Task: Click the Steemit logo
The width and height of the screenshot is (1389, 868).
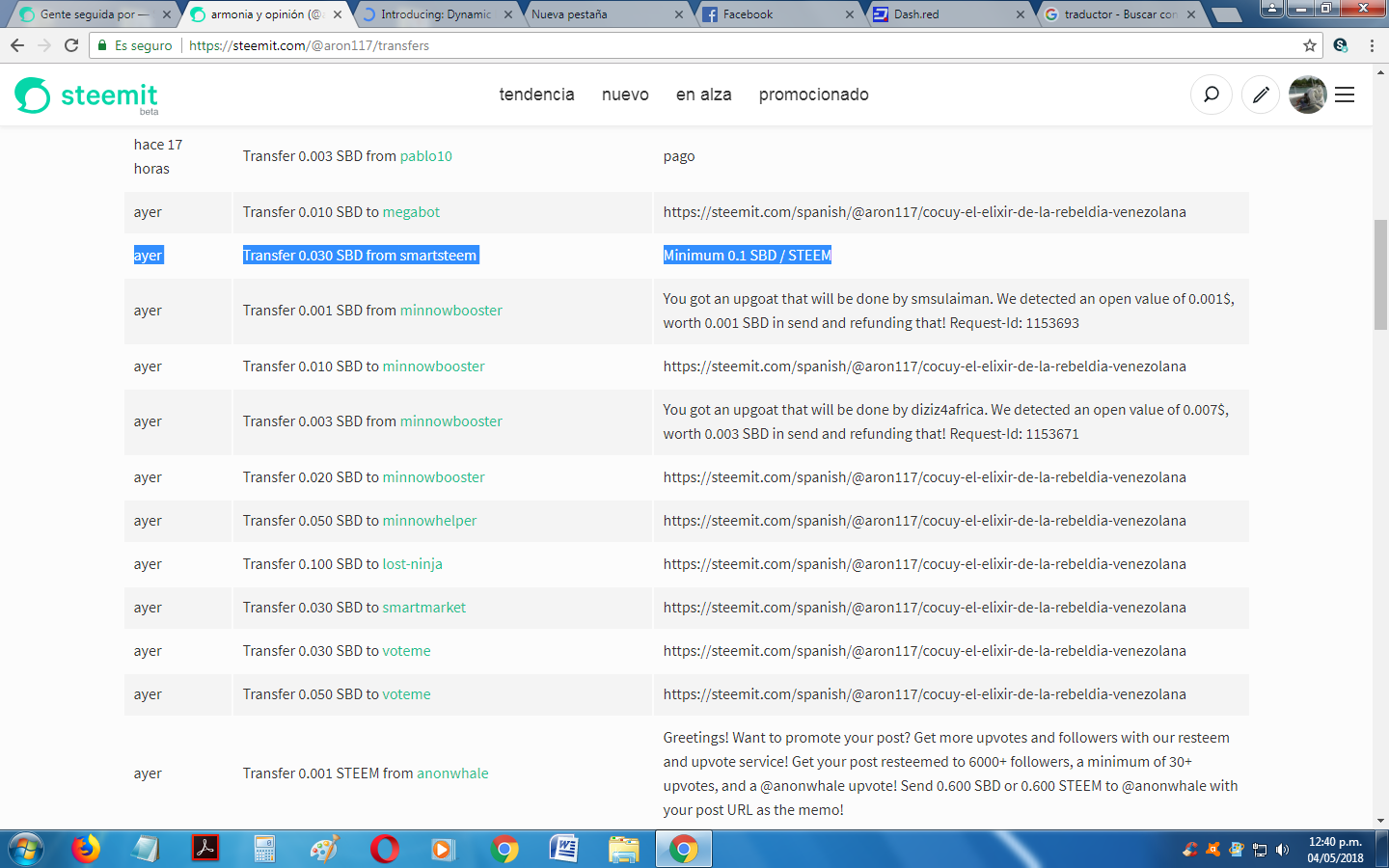Action: pyautogui.click(x=87, y=95)
